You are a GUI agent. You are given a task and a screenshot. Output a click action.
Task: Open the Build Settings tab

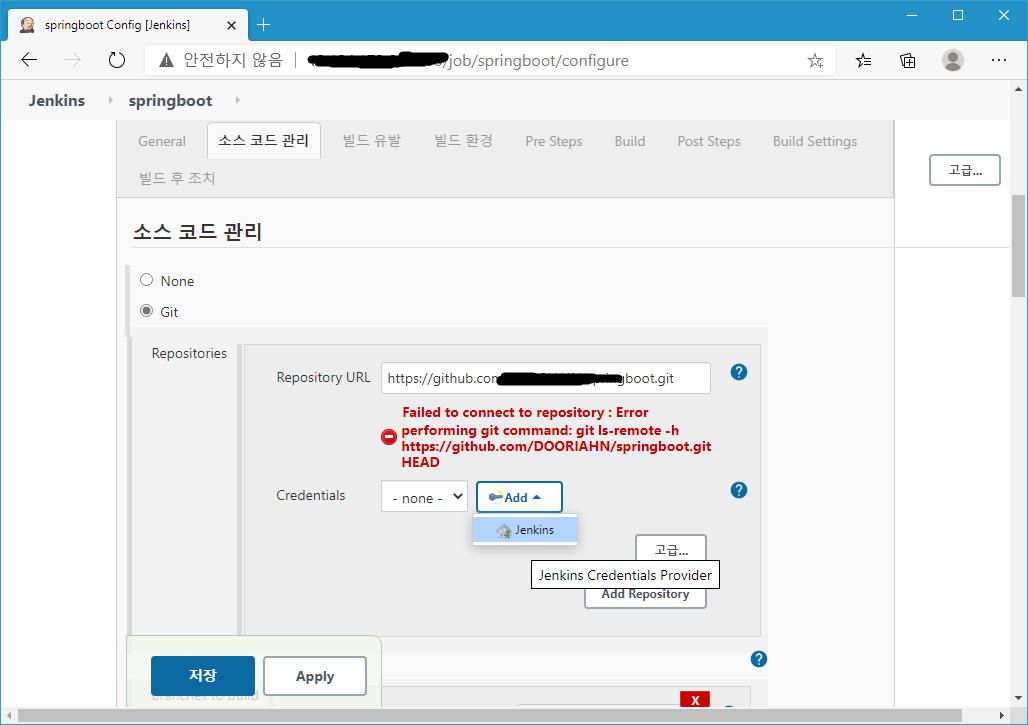pyautogui.click(x=815, y=141)
